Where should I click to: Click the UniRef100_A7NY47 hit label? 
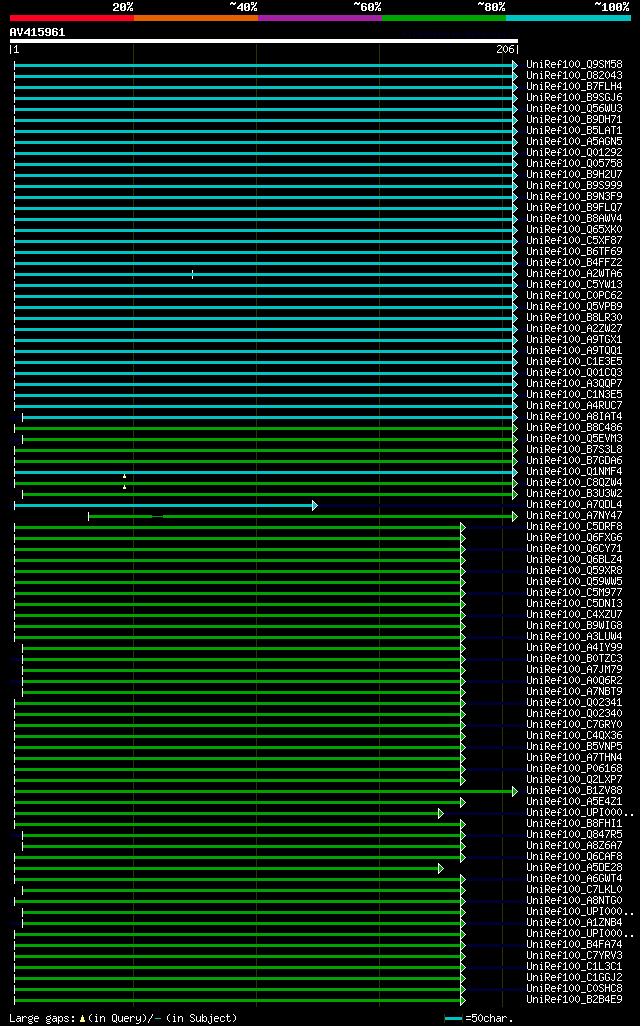coord(575,516)
